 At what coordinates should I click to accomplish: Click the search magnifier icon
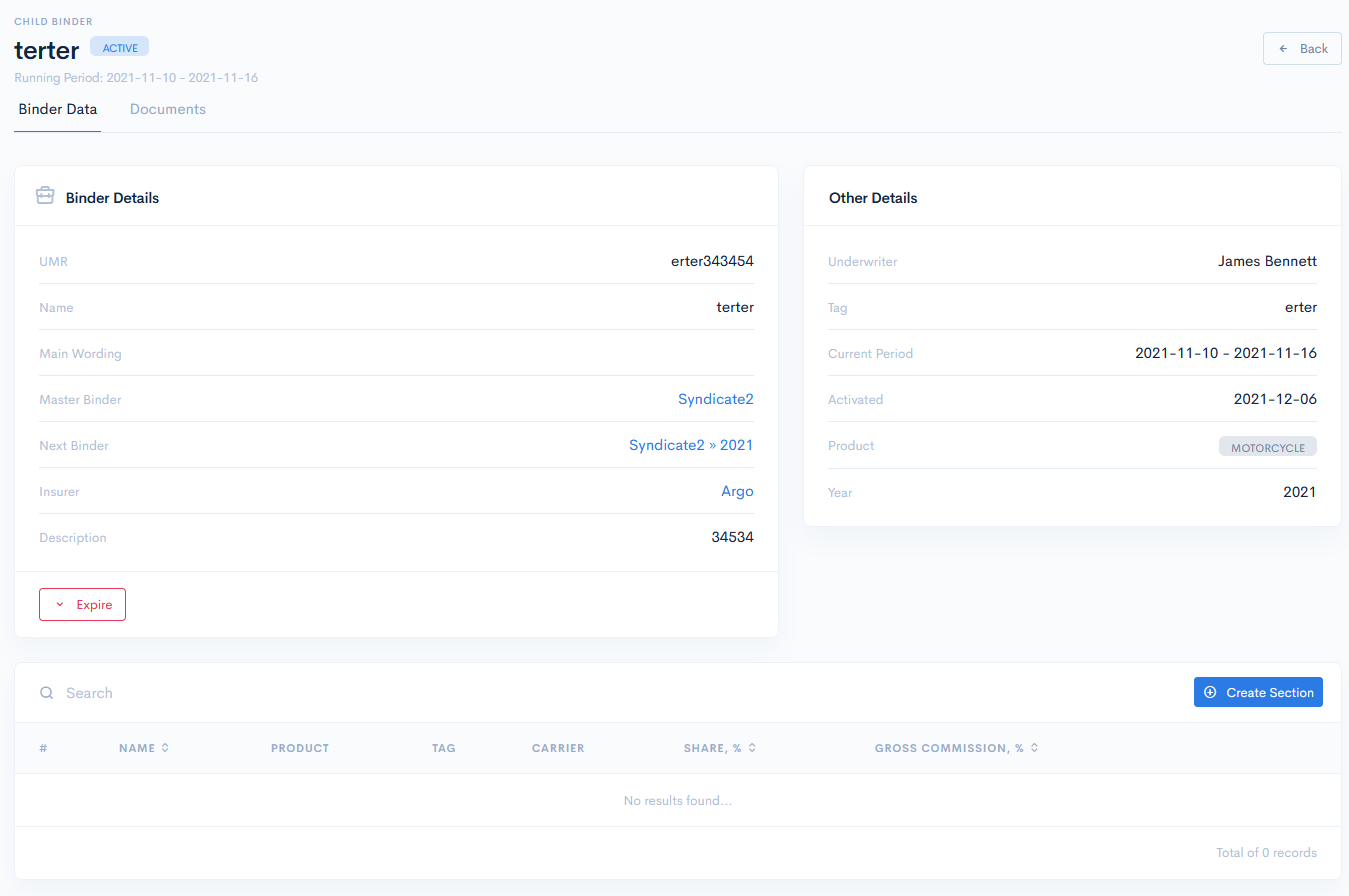coord(46,693)
